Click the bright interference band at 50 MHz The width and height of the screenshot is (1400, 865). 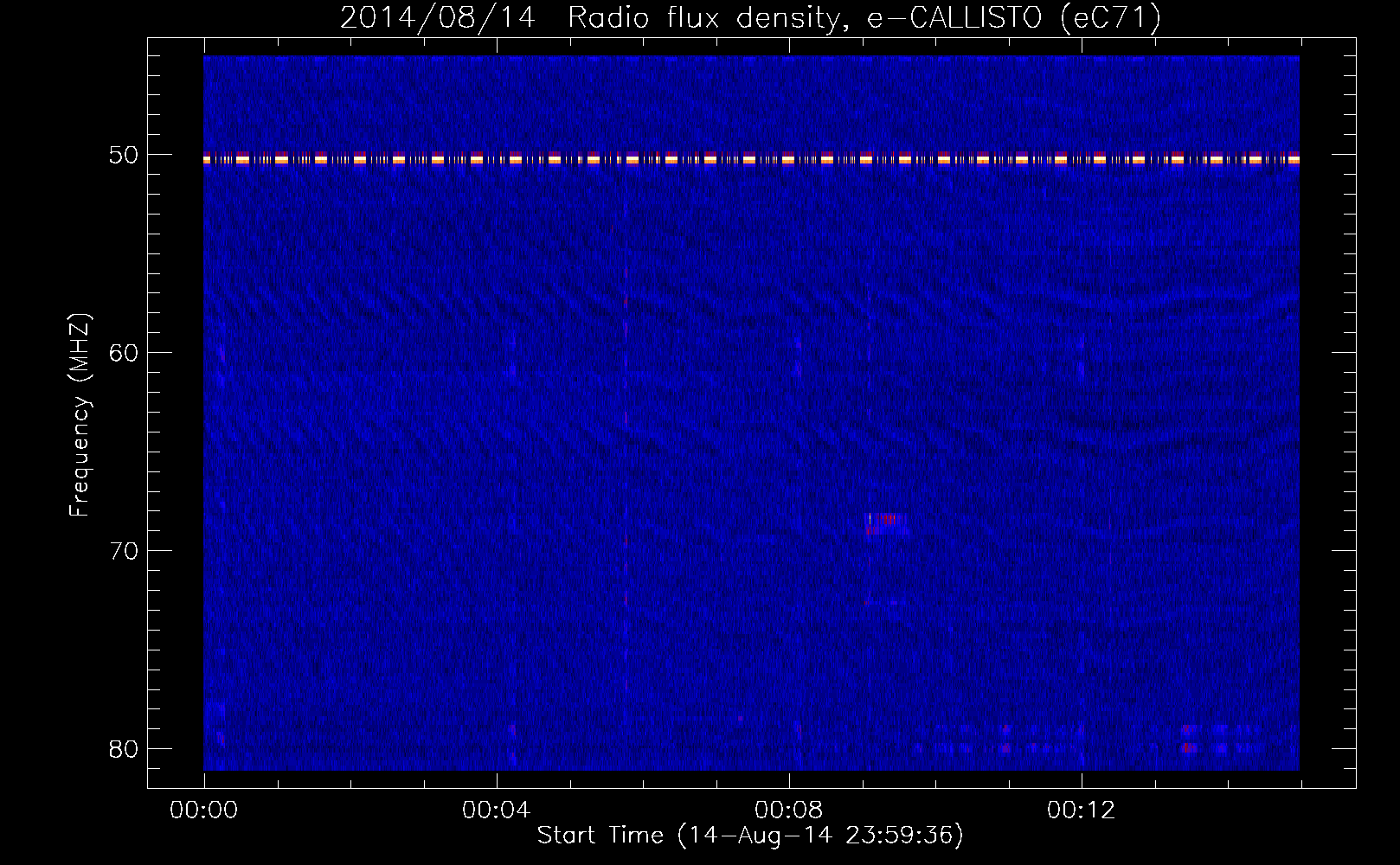pyautogui.click(x=751, y=158)
